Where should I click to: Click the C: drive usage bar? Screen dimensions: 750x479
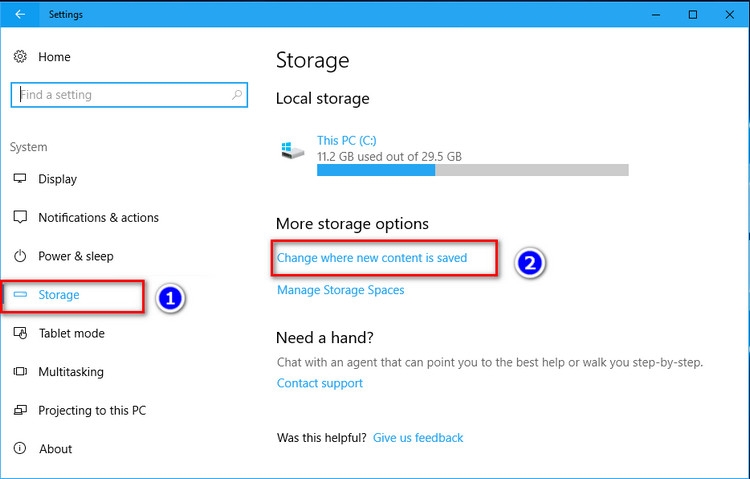click(x=473, y=170)
